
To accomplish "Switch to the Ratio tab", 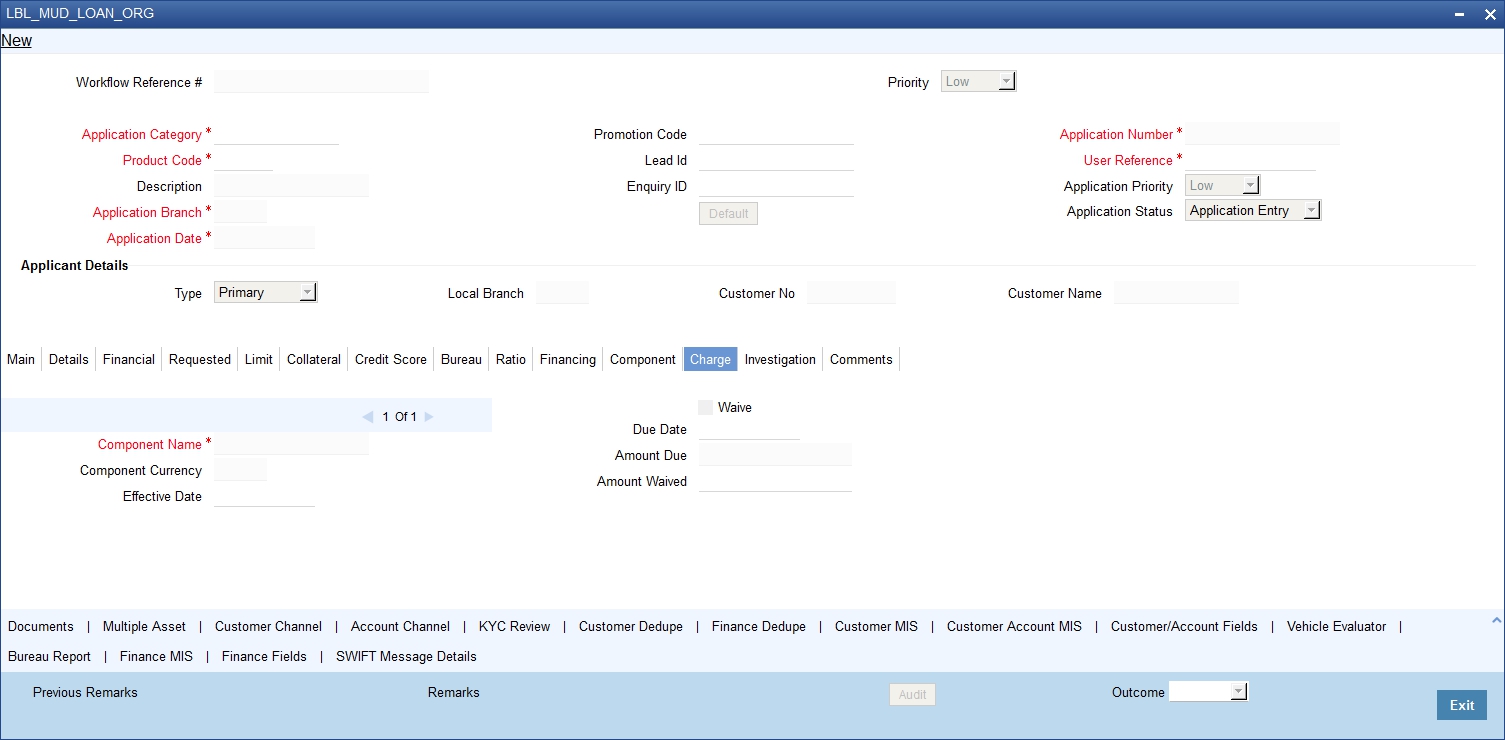I will [511, 359].
